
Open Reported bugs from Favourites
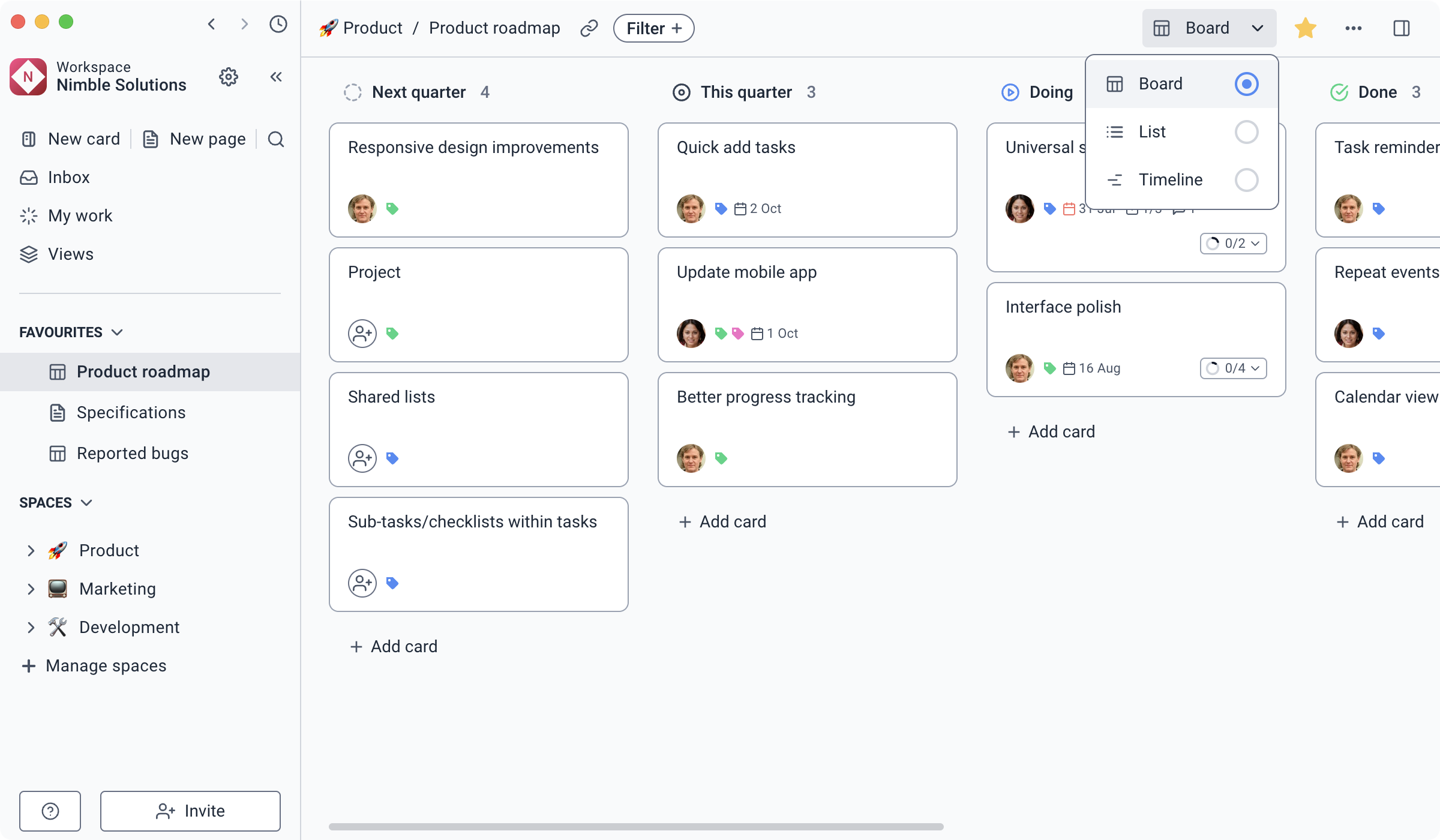(x=132, y=454)
